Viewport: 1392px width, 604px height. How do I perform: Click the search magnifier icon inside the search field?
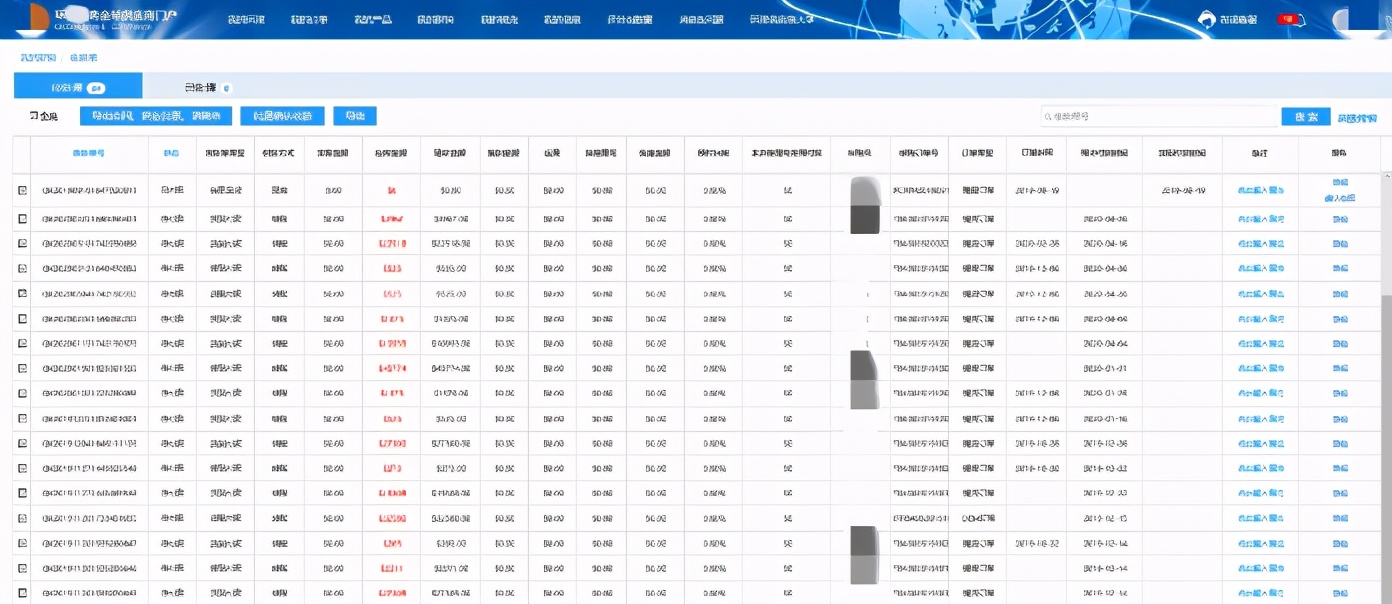pos(1048,118)
